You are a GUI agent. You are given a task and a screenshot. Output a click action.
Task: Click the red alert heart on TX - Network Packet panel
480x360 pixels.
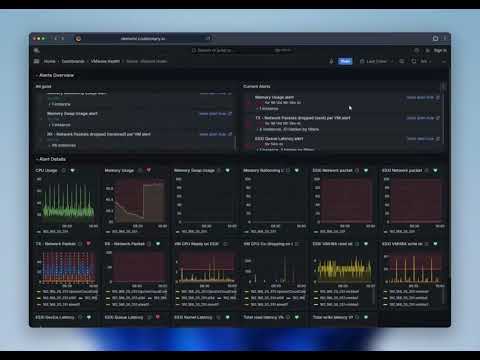(x=89, y=244)
